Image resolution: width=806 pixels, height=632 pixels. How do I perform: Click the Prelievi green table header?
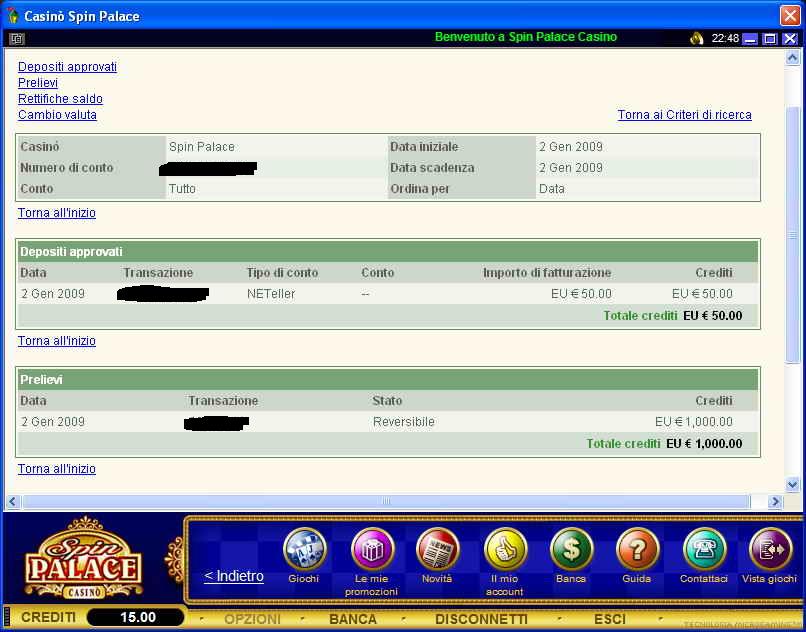tap(388, 380)
